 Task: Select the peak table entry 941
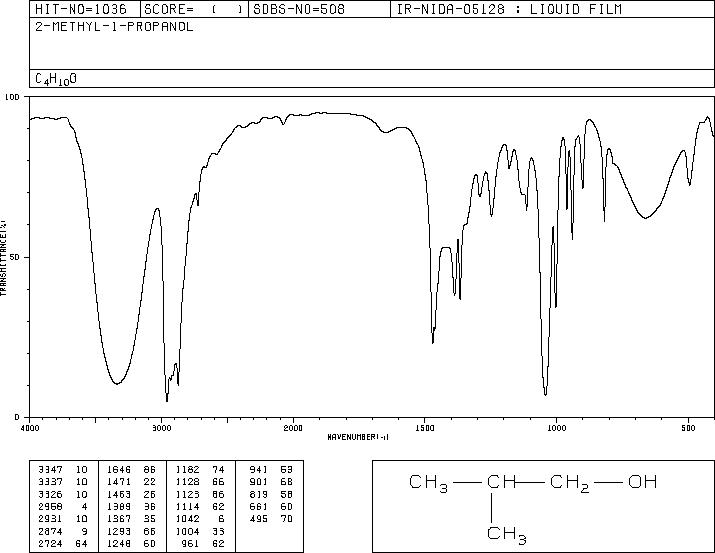tap(259, 470)
